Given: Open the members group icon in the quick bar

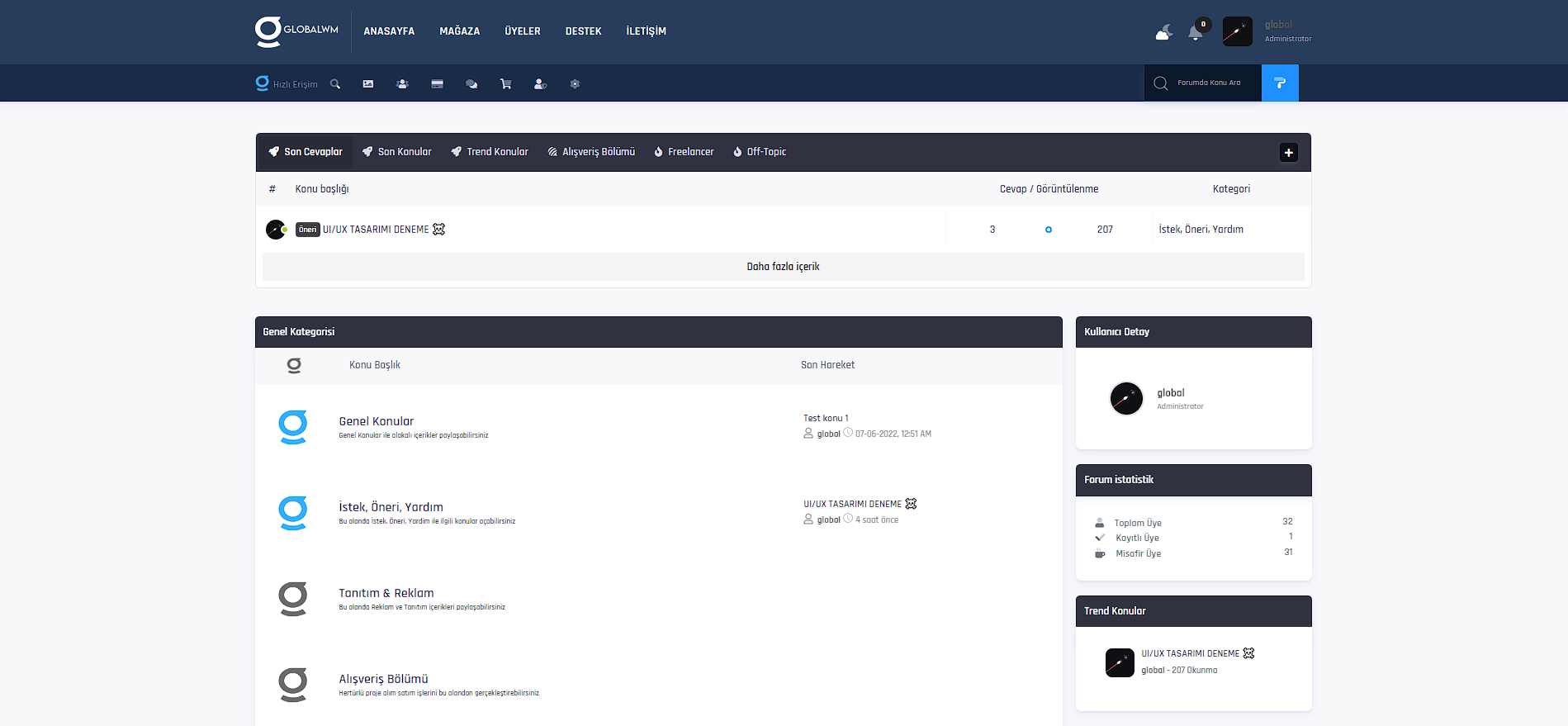Looking at the screenshot, I should pos(402,84).
